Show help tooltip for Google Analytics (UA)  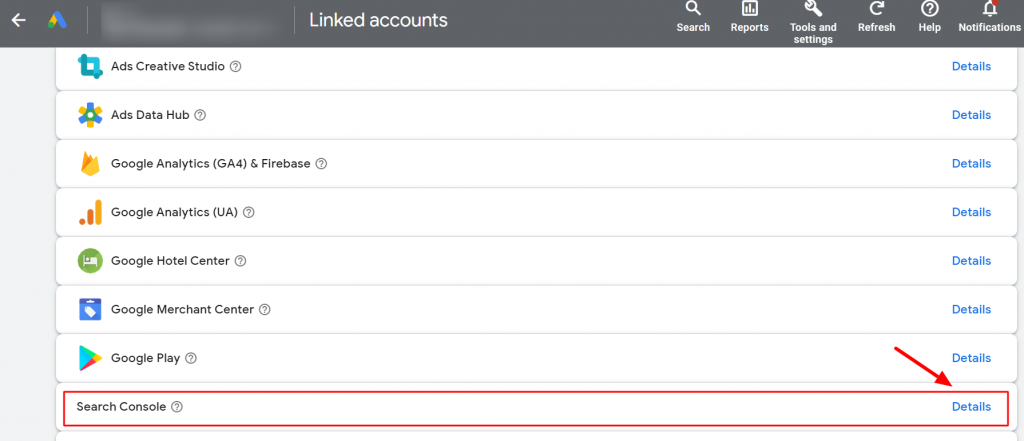tap(249, 212)
